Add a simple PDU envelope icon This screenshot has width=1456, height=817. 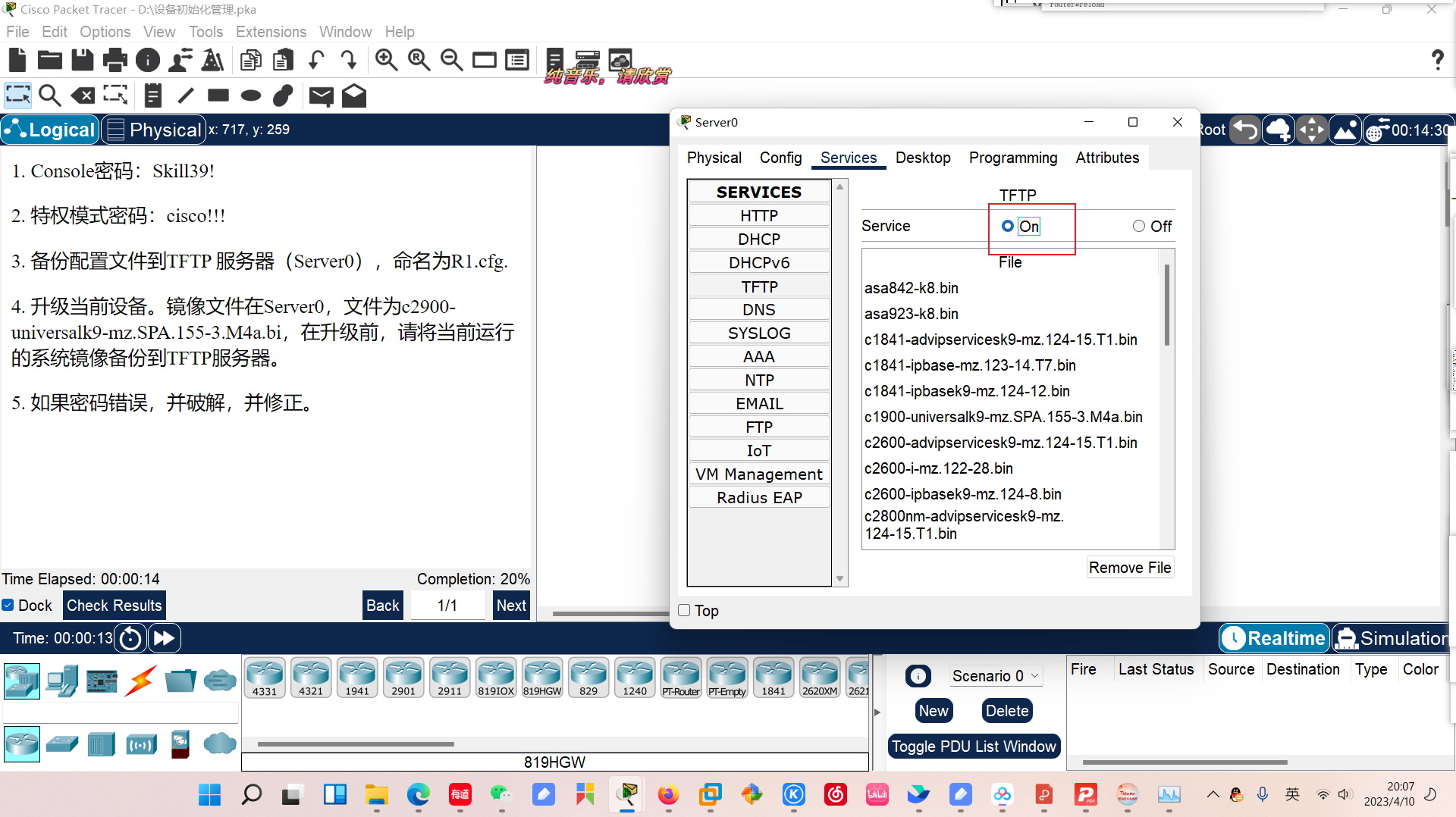322,95
